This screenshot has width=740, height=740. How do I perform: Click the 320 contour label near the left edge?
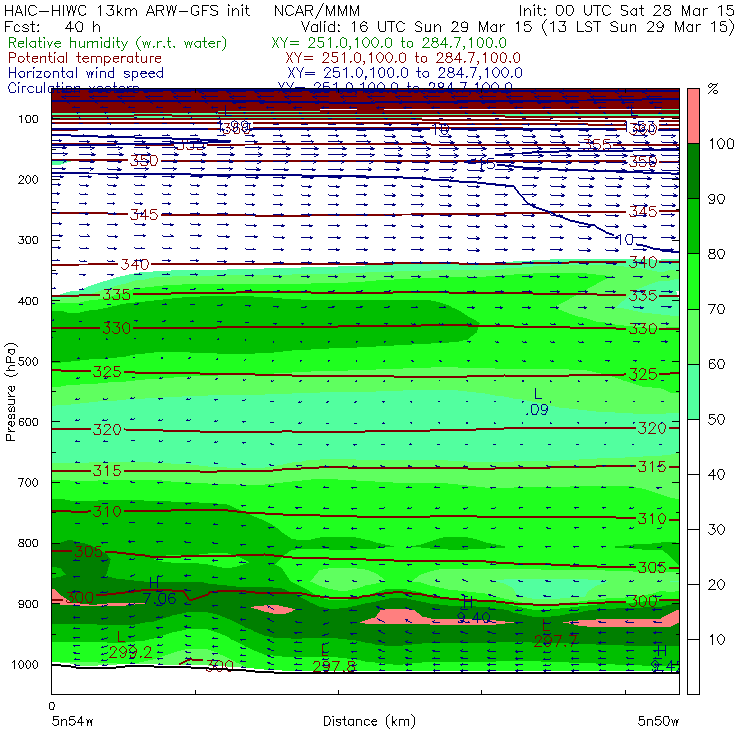[107, 429]
